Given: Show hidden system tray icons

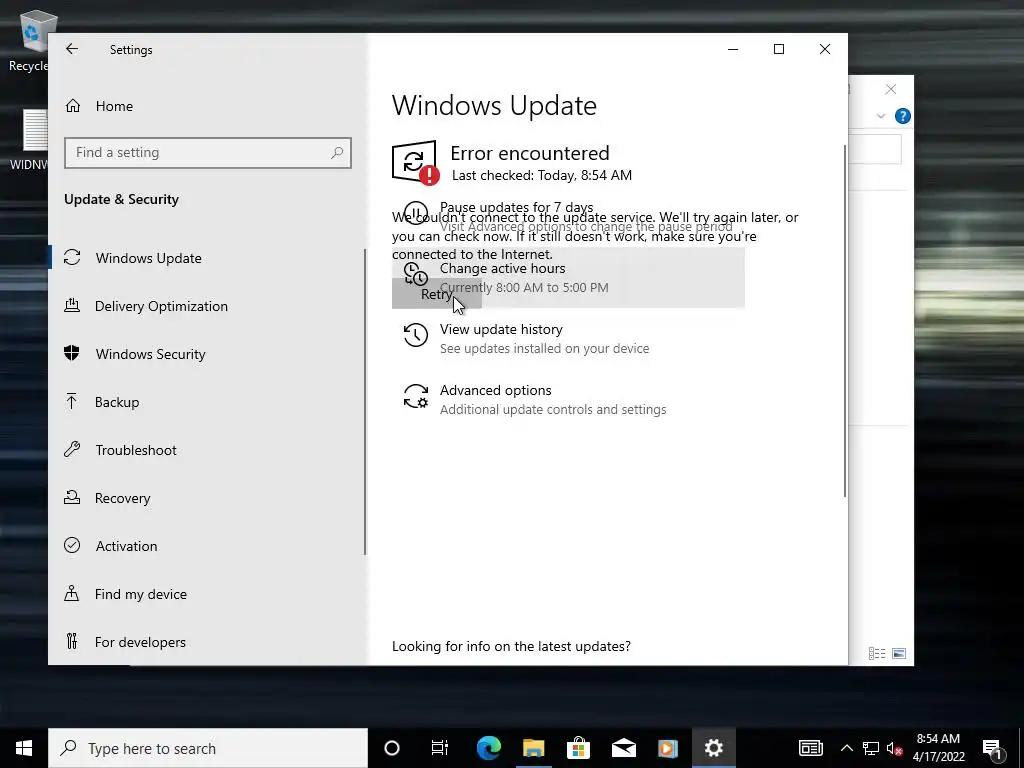Looking at the screenshot, I should point(846,748).
